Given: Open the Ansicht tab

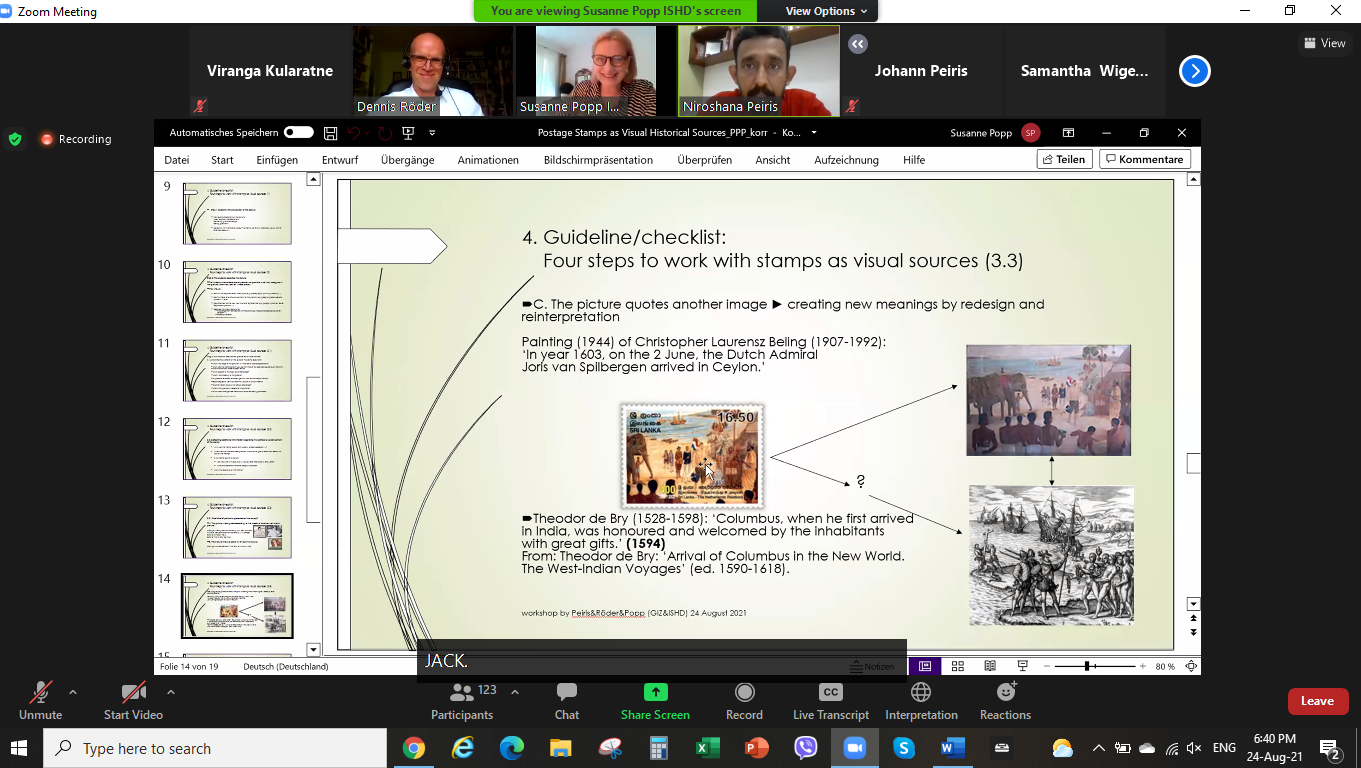Looking at the screenshot, I should [773, 160].
